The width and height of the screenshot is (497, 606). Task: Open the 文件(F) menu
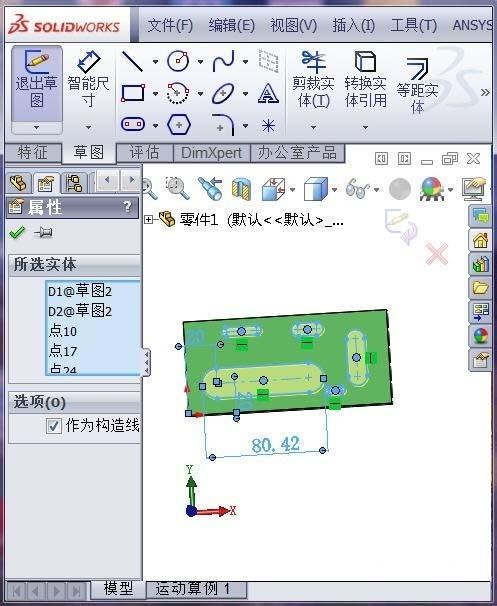pyautogui.click(x=170, y=26)
